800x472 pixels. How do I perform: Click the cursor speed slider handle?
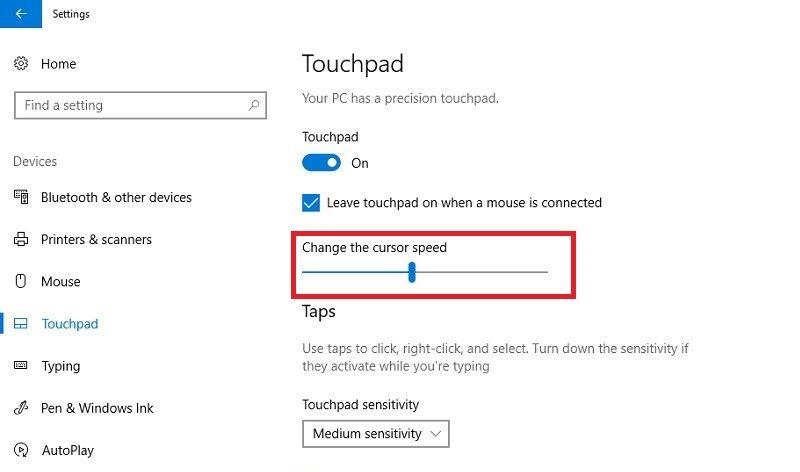point(412,272)
